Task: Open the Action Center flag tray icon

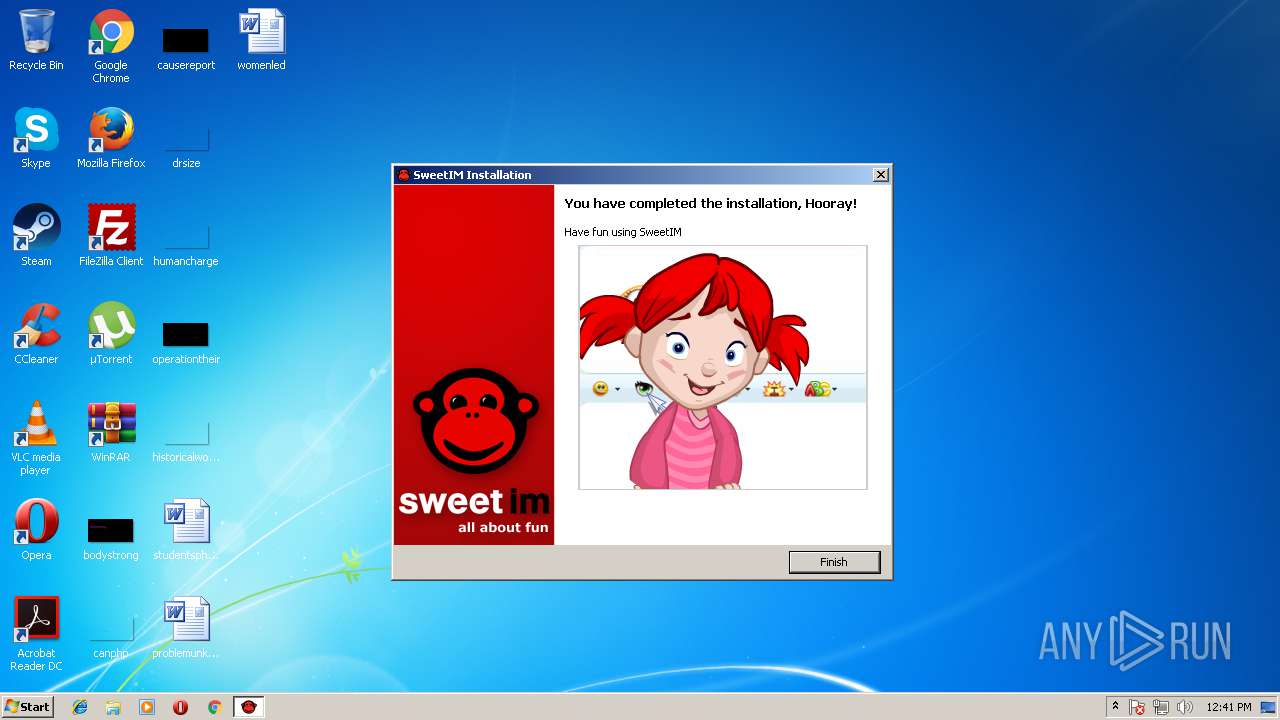Action: tap(1137, 707)
